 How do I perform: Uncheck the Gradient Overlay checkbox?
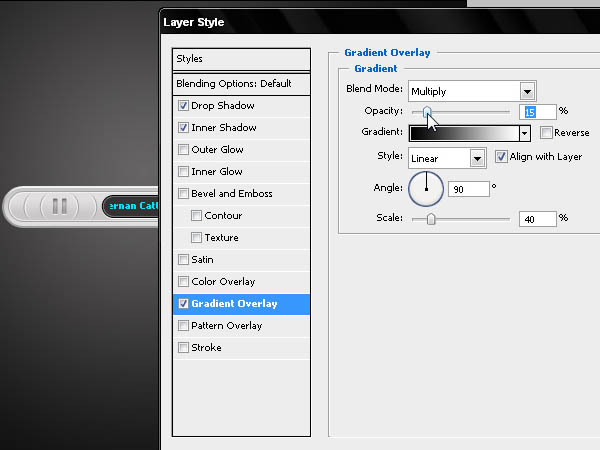183,303
